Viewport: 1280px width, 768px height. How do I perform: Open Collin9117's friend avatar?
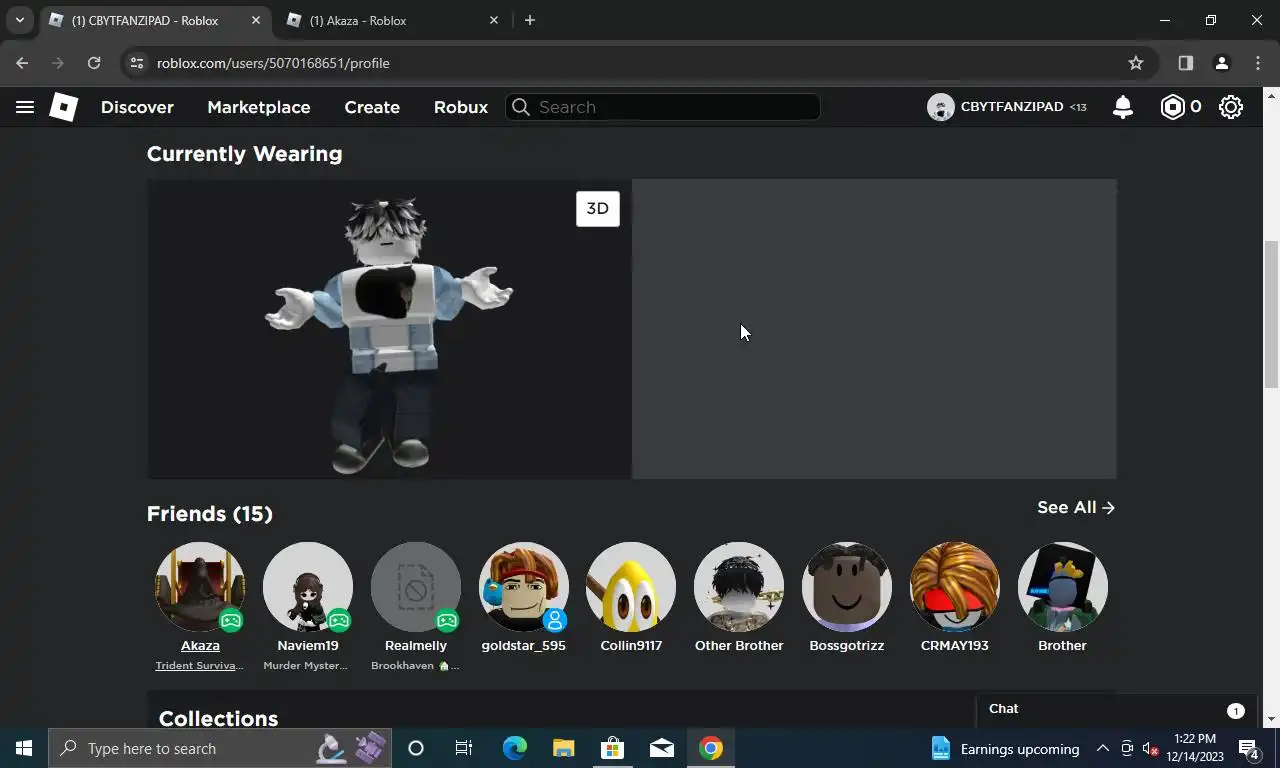pos(631,587)
